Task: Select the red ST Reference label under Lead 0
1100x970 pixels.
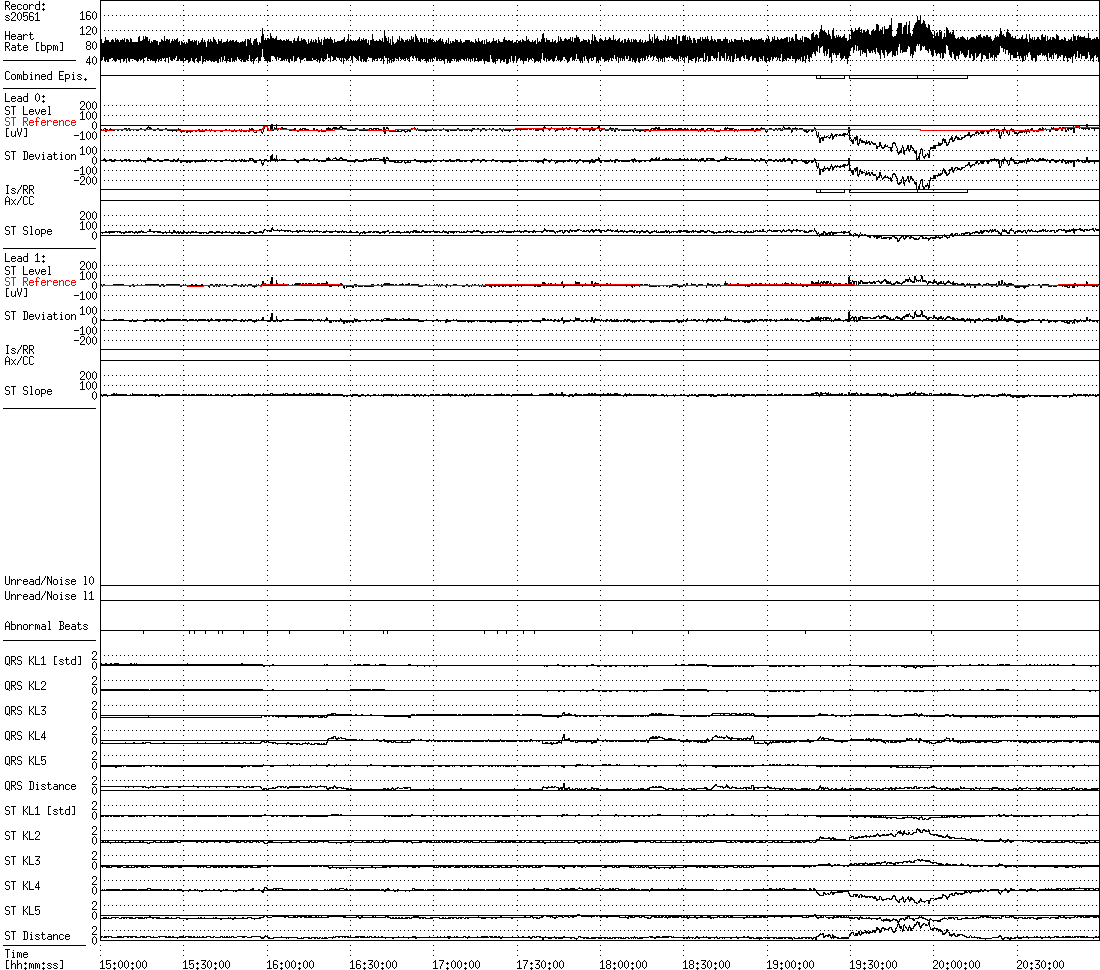Action: click(40, 122)
